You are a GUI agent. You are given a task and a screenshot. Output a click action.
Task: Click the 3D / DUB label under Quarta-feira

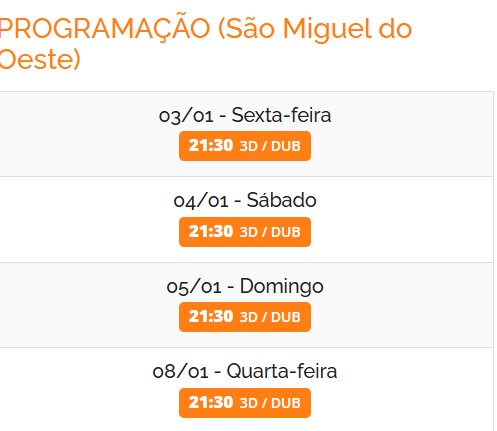tap(270, 403)
